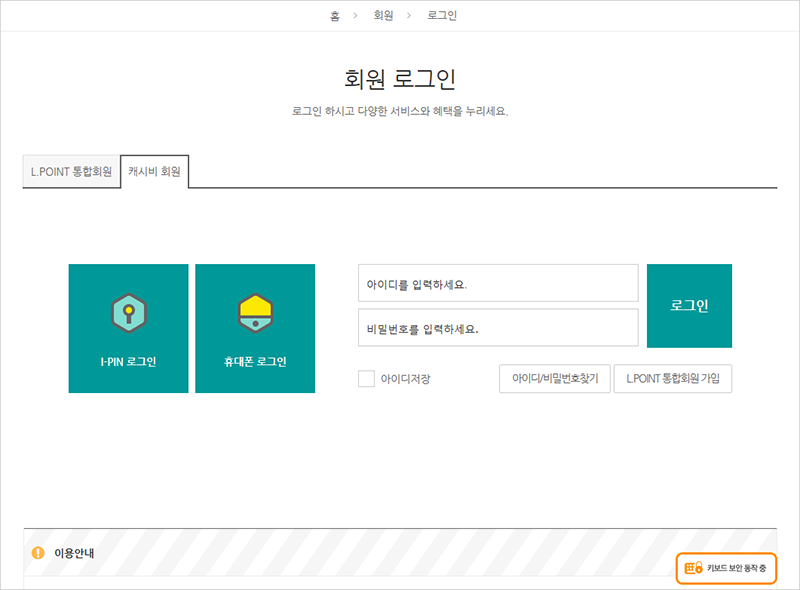Click the keyboard security lock icon

click(x=693, y=568)
